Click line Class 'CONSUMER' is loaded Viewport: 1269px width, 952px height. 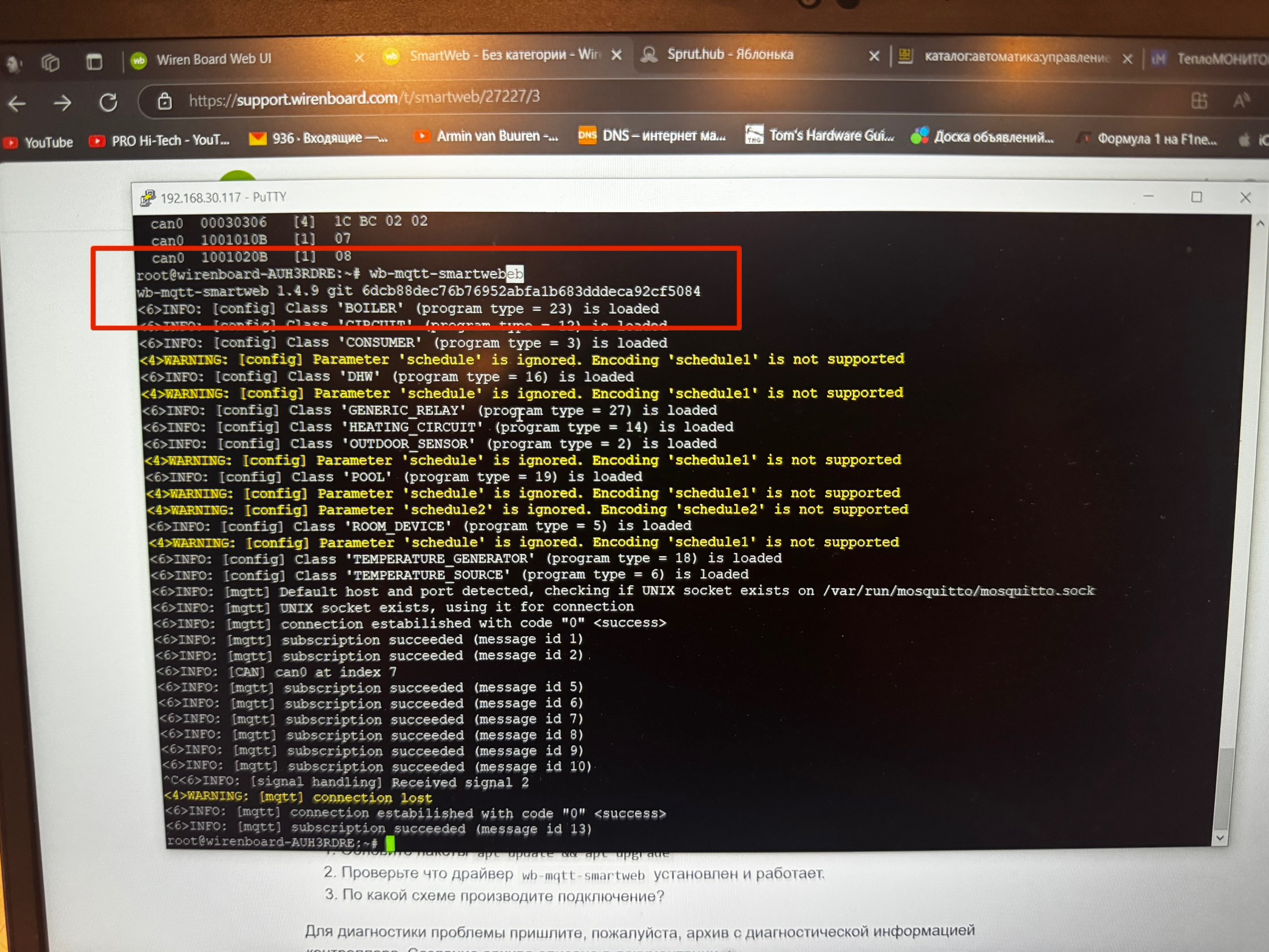click(x=403, y=343)
